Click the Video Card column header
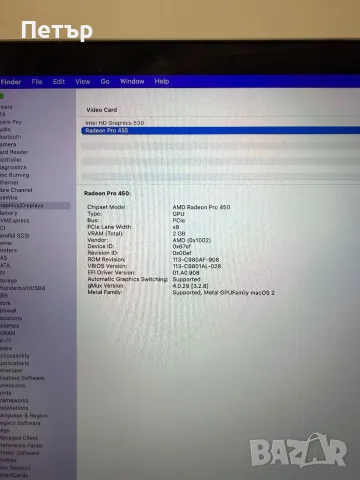The image size is (360, 480). click(x=102, y=110)
